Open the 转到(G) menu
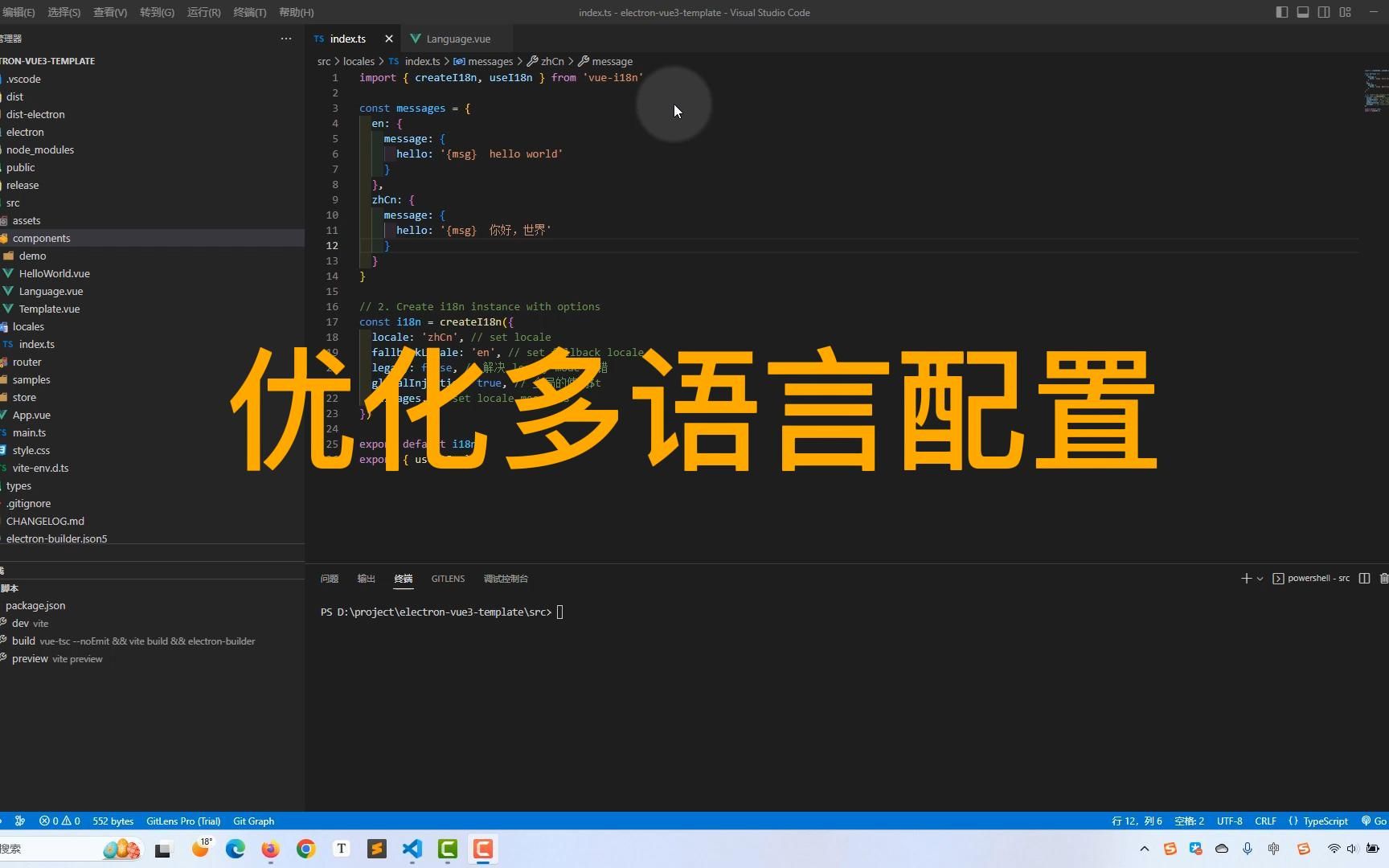The image size is (1389, 868). (157, 12)
